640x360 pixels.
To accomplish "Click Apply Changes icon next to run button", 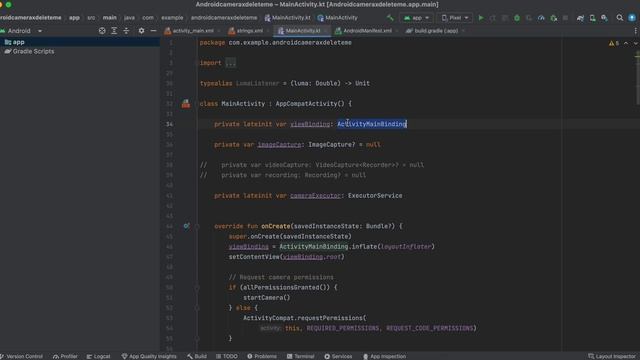I will pos(493,18).
